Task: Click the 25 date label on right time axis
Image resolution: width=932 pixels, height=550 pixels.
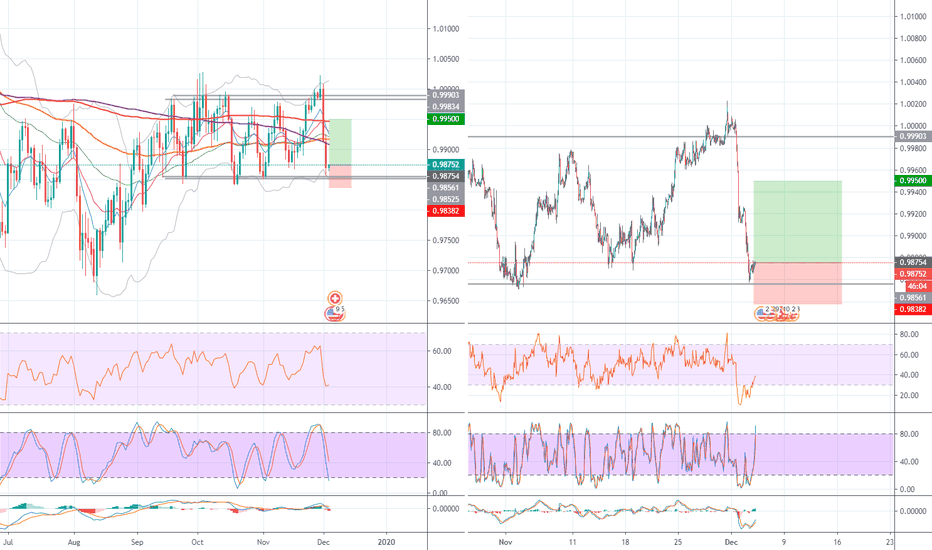Action: (x=678, y=540)
